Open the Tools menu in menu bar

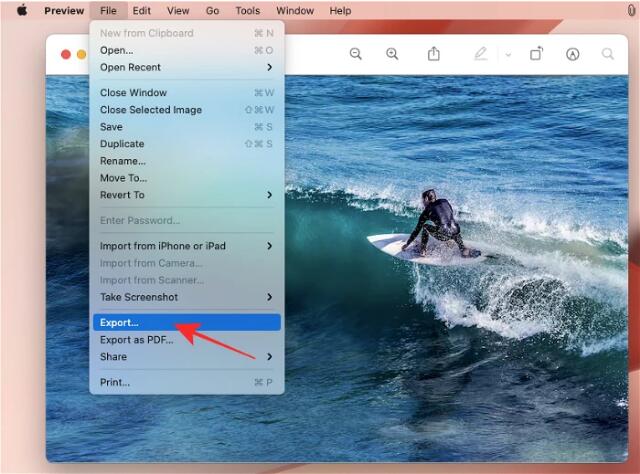247,11
